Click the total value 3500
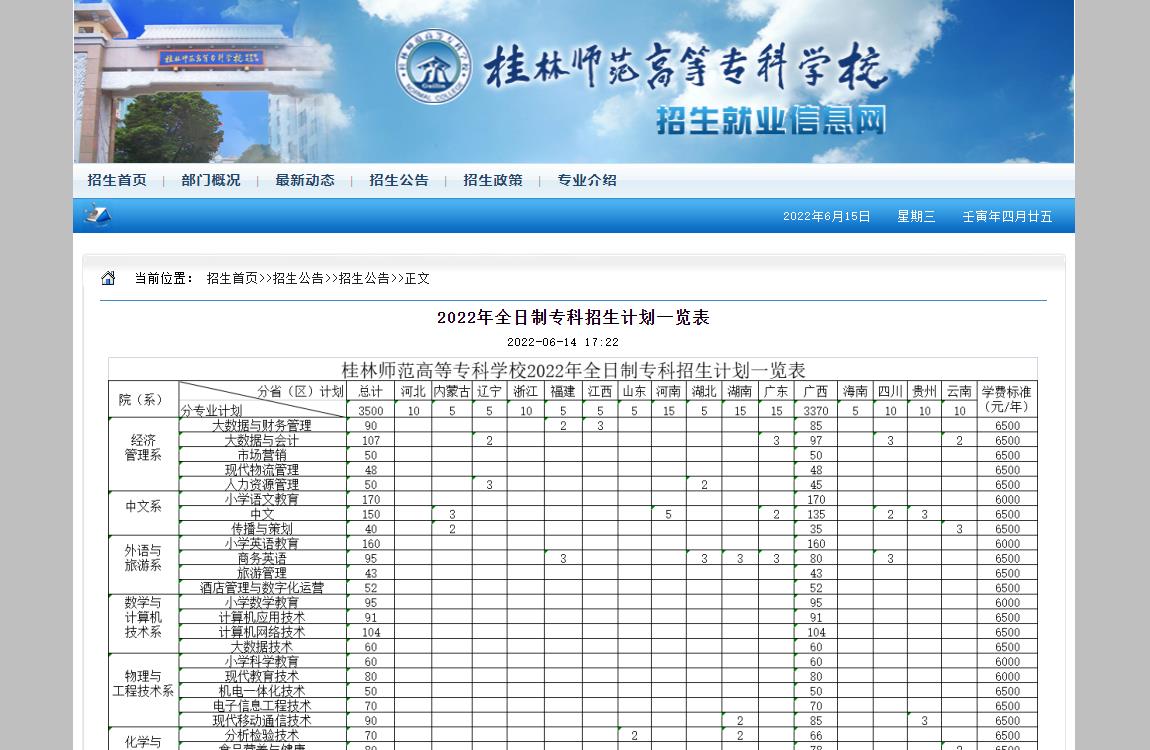 coord(370,411)
